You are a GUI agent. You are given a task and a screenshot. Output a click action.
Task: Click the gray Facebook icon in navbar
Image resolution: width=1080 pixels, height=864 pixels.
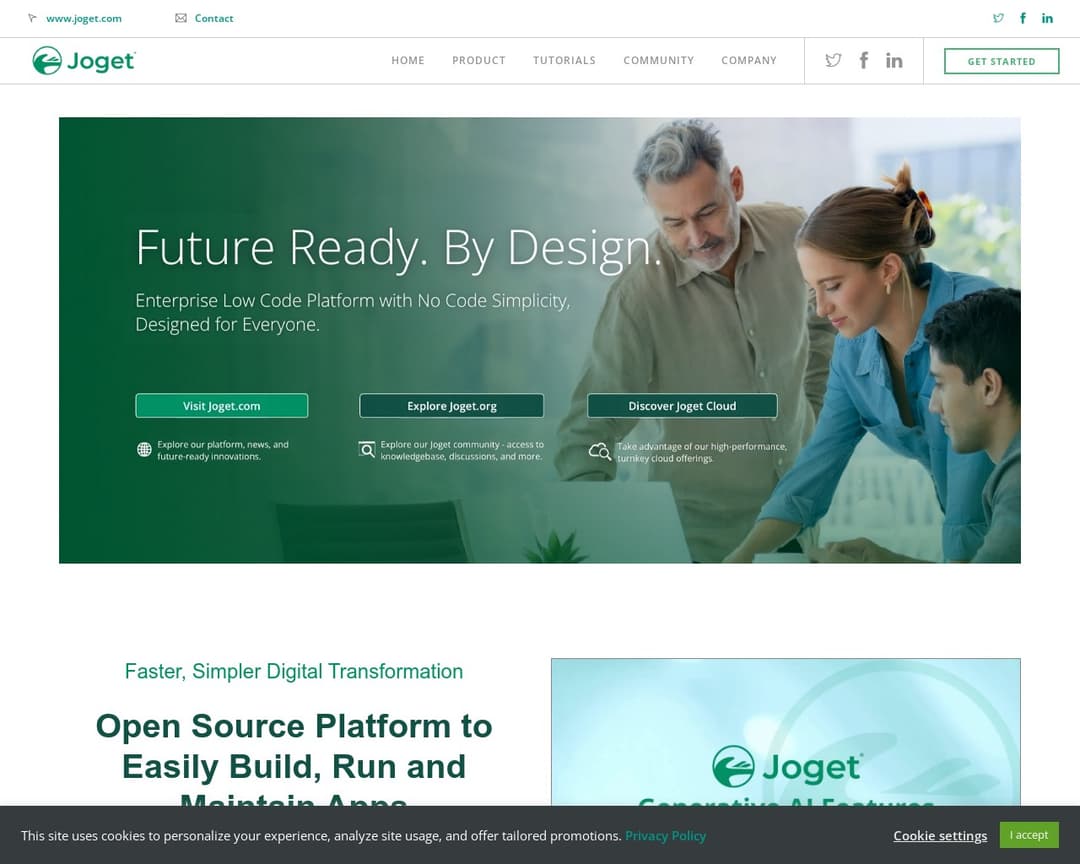click(864, 61)
